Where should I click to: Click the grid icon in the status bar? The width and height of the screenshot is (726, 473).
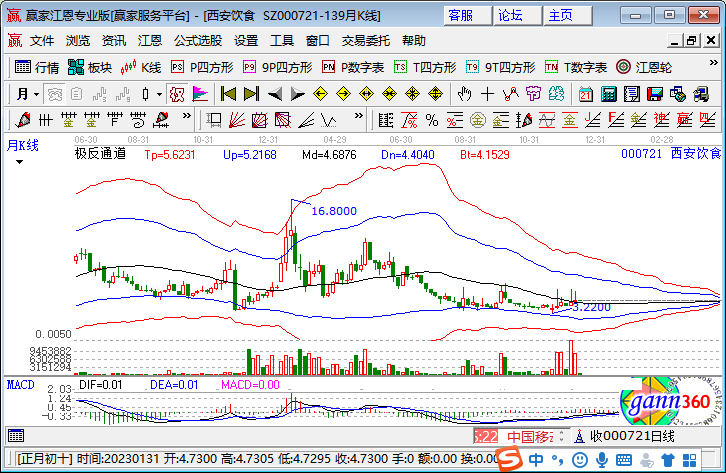(x=16, y=436)
